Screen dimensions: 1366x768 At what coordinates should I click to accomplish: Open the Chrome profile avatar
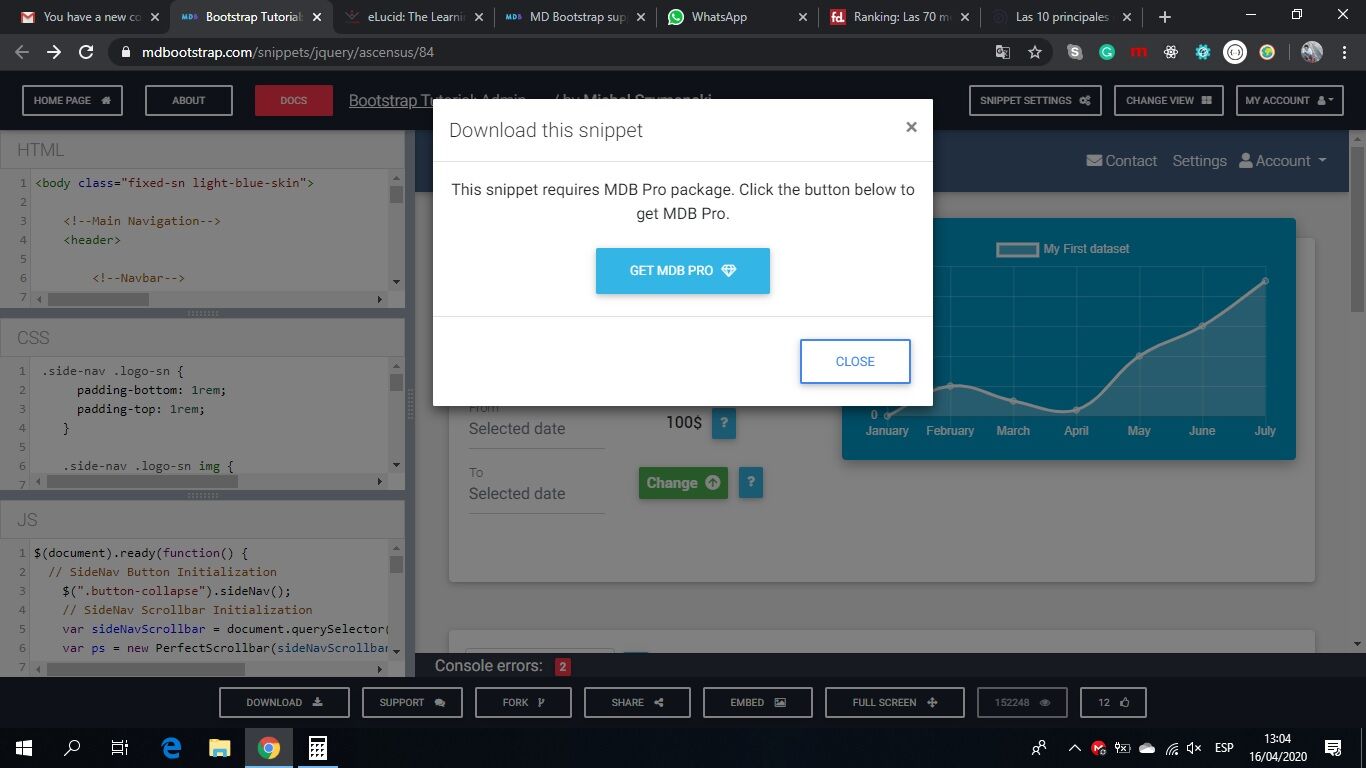1312,52
